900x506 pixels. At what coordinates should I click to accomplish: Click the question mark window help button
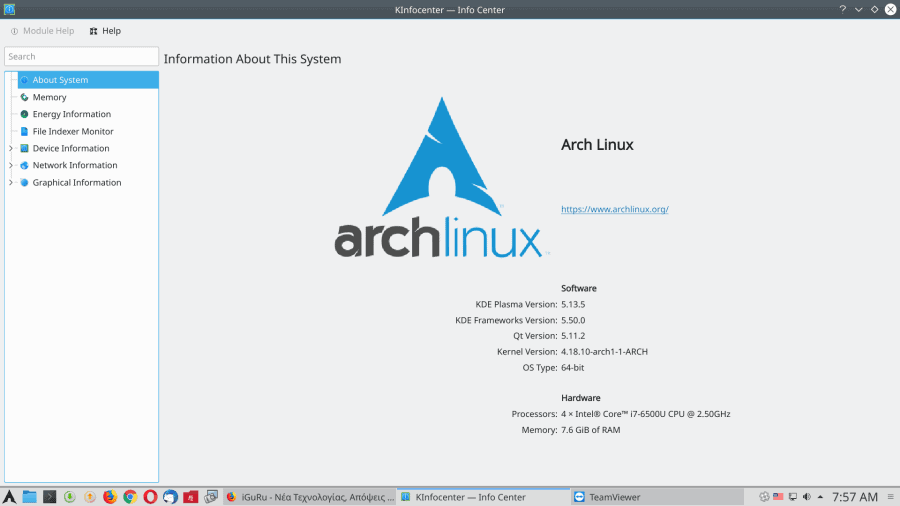843,9
